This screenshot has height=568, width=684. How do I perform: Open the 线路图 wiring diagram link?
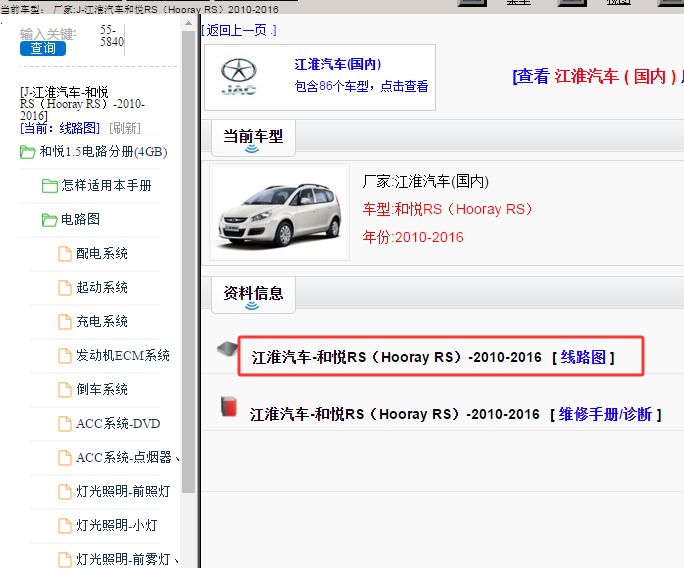pyautogui.click(x=583, y=357)
